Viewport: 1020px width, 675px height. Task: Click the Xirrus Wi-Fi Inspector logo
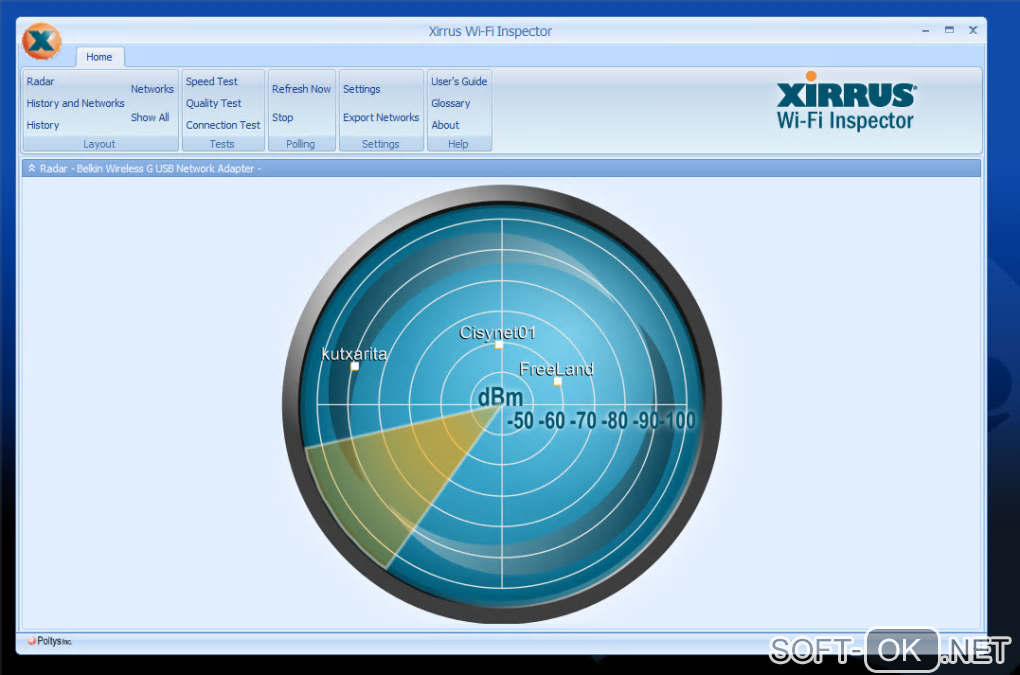point(846,101)
